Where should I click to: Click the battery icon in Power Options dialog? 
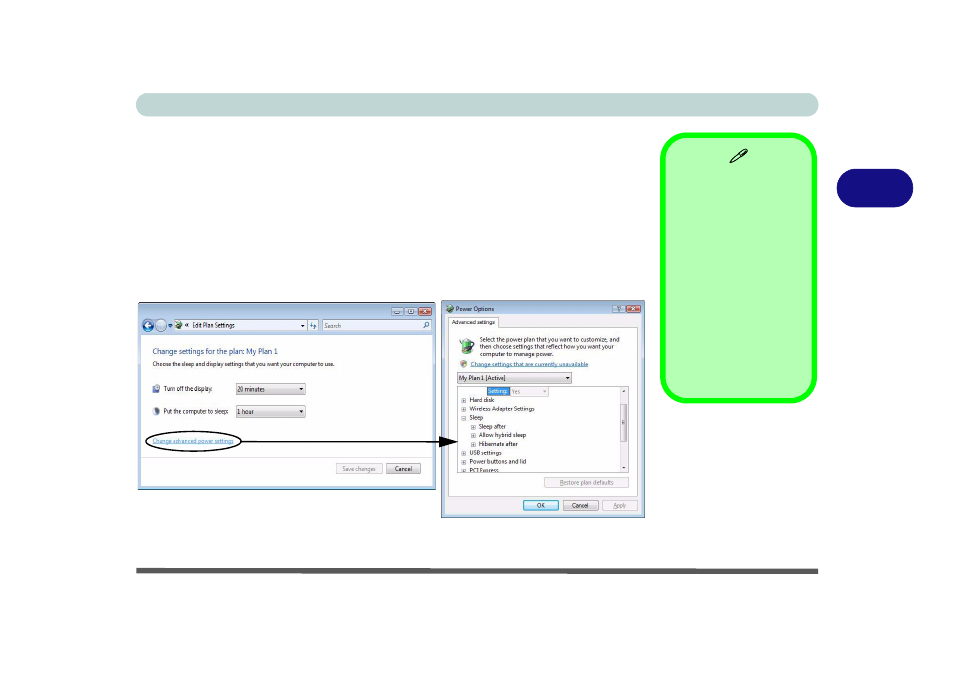(x=466, y=345)
